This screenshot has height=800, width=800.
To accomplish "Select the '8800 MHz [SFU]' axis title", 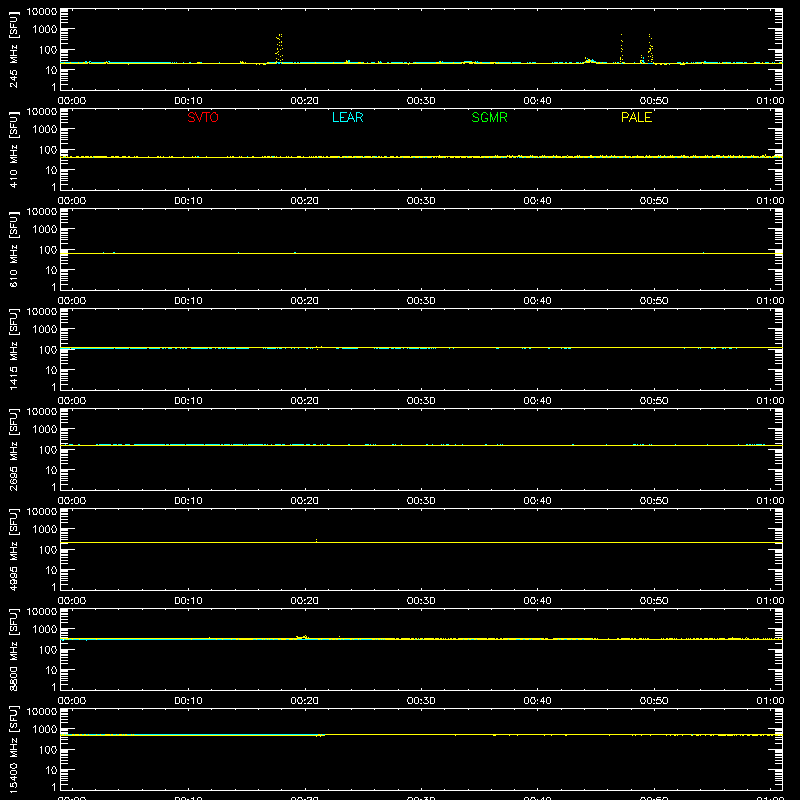I will click(x=14, y=649).
